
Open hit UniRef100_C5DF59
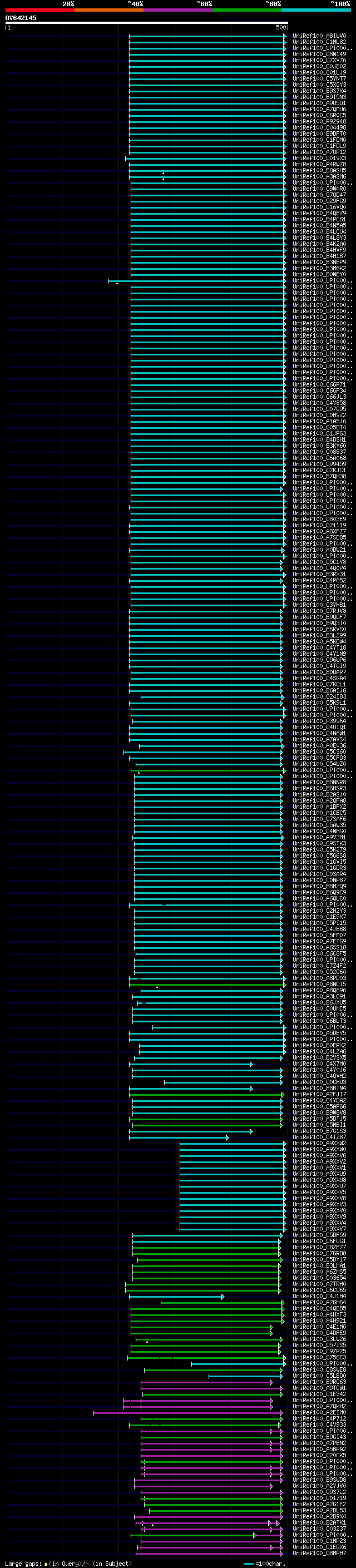(319, 1235)
